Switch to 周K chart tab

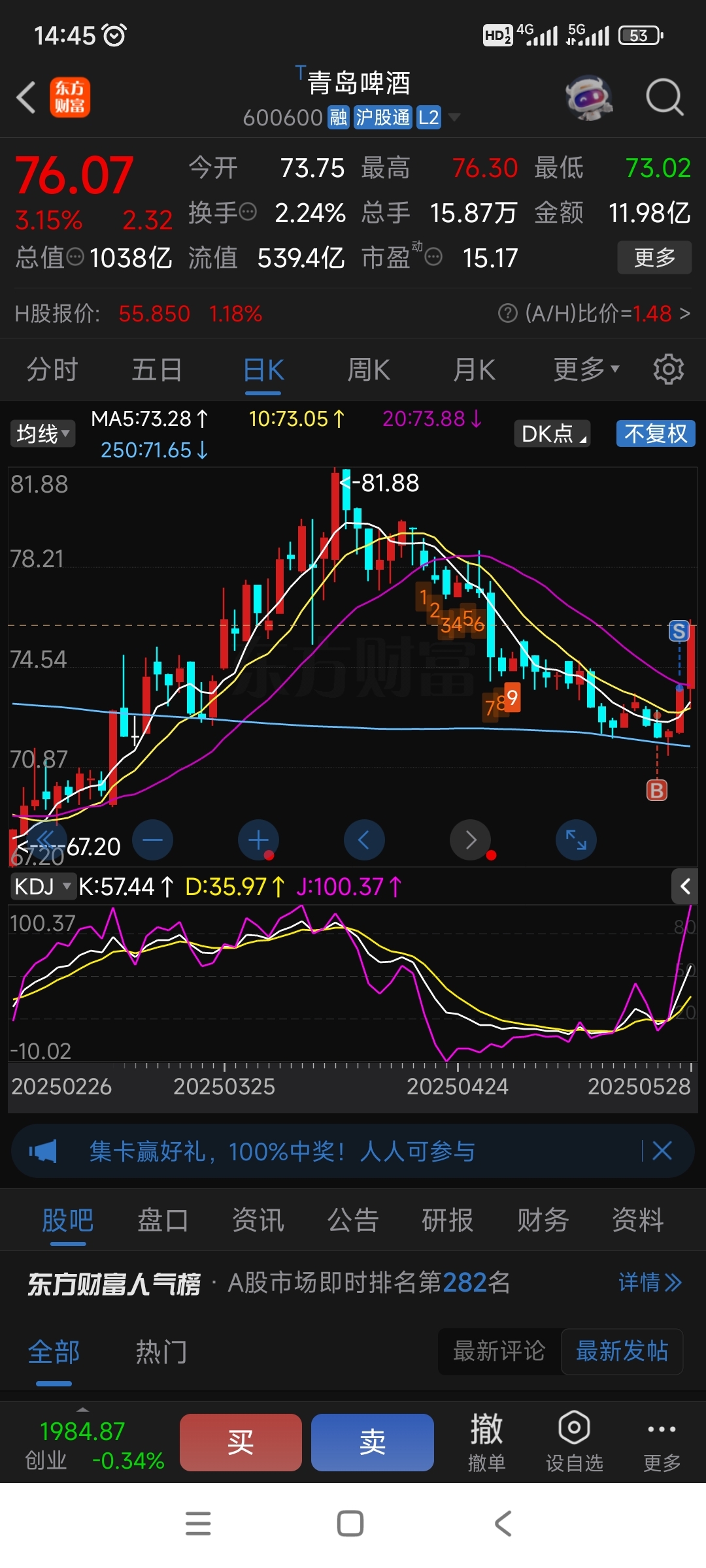tap(369, 370)
